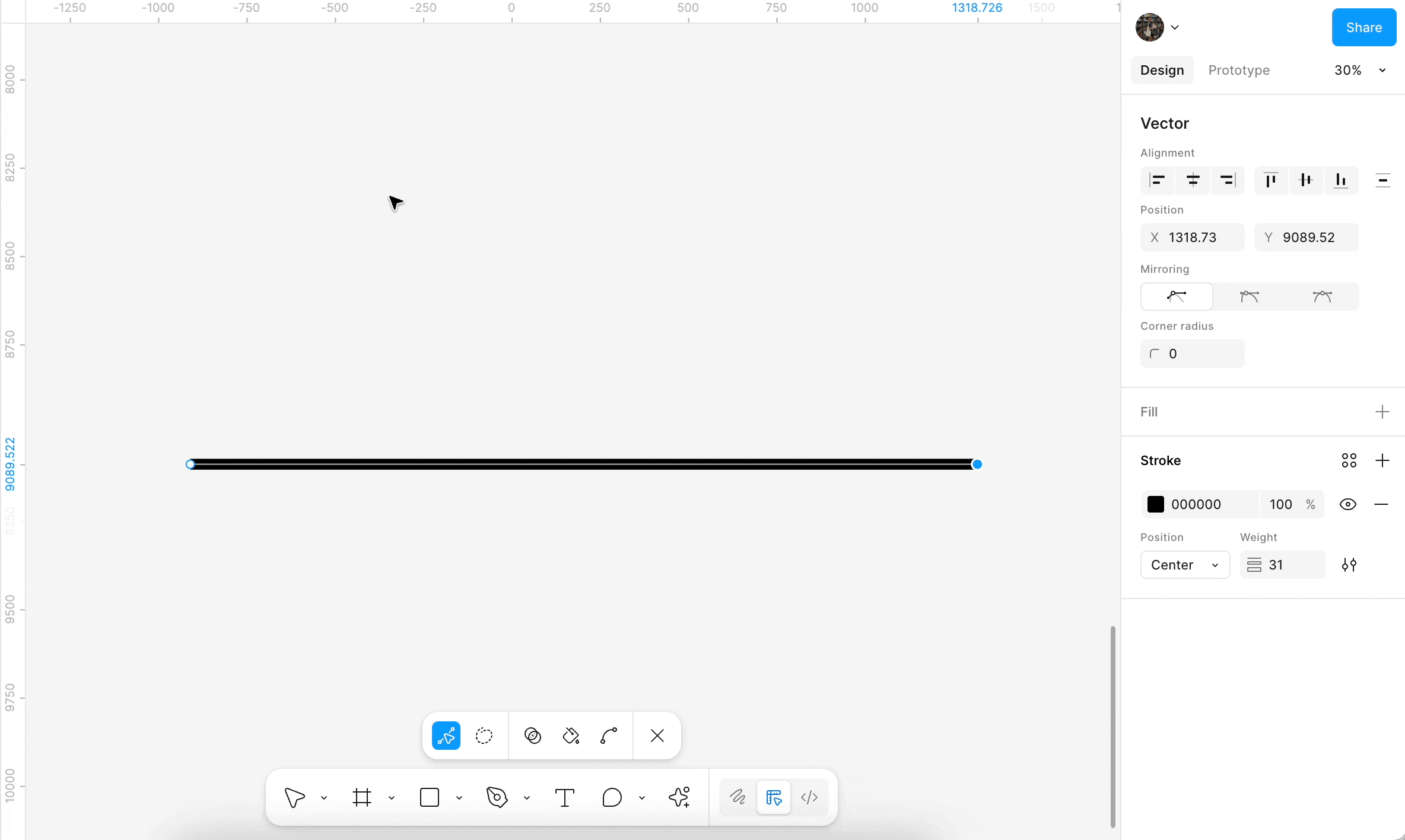Click the Share button
The width and height of the screenshot is (1405, 840).
(x=1363, y=27)
